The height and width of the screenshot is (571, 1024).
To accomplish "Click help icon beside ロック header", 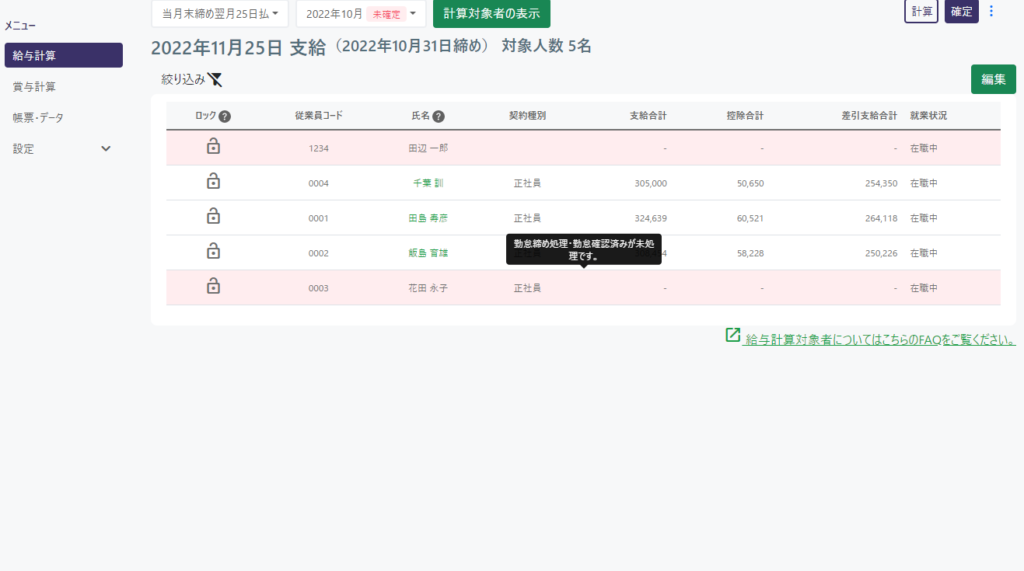I will tap(225, 116).
